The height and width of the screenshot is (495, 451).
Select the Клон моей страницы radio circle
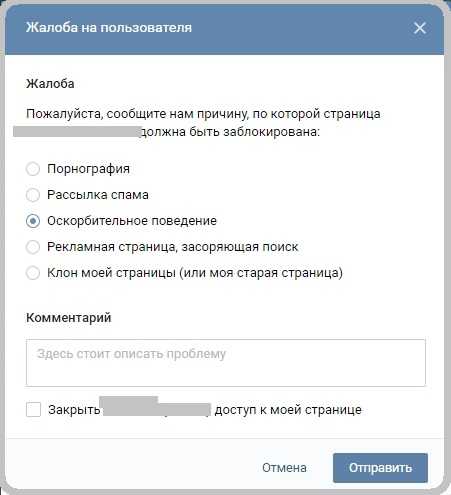(x=33, y=273)
